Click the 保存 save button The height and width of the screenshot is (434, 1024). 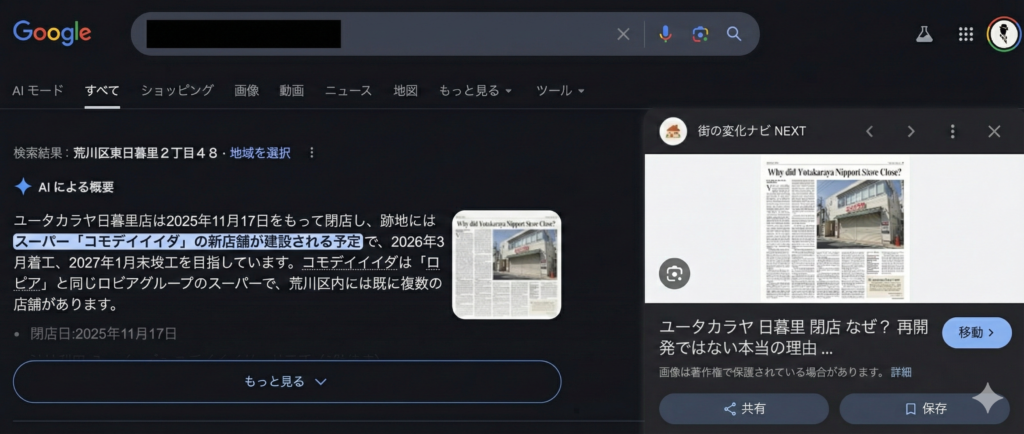pyautogui.click(x=925, y=409)
